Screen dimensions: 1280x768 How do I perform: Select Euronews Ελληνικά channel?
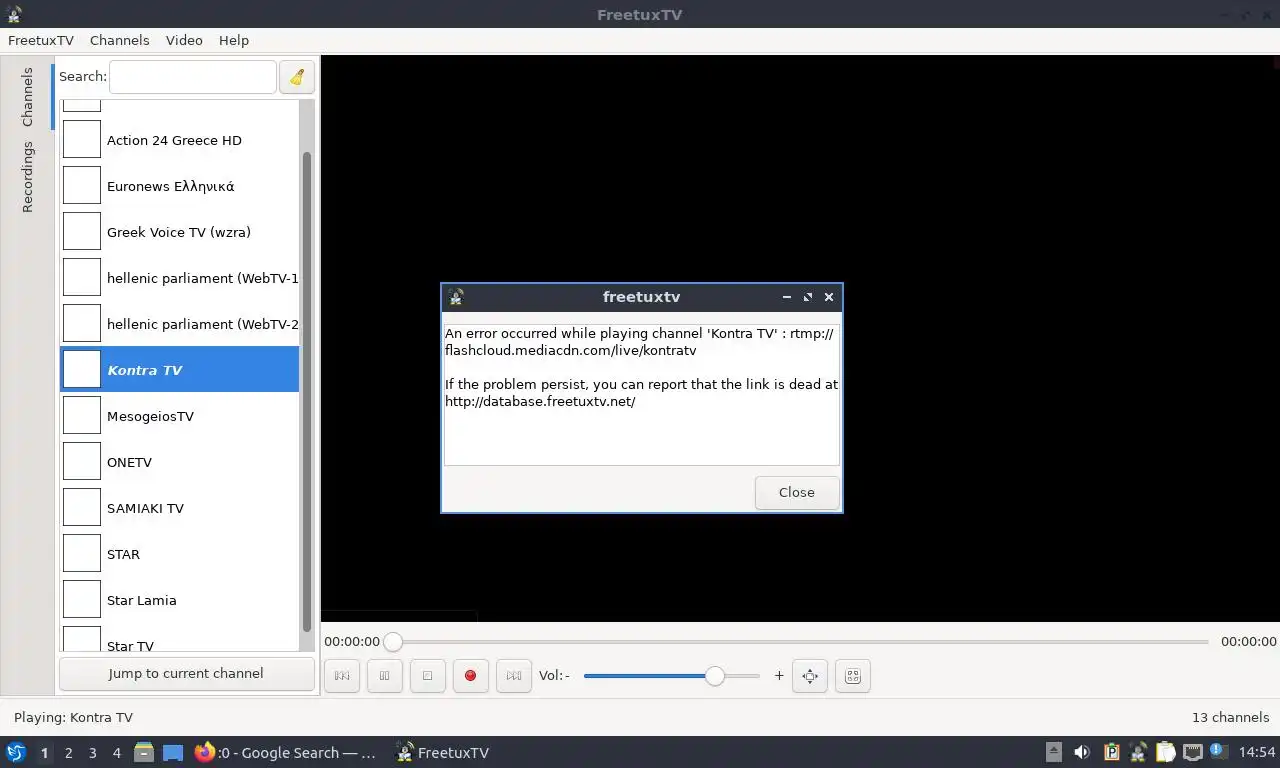tap(180, 186)
